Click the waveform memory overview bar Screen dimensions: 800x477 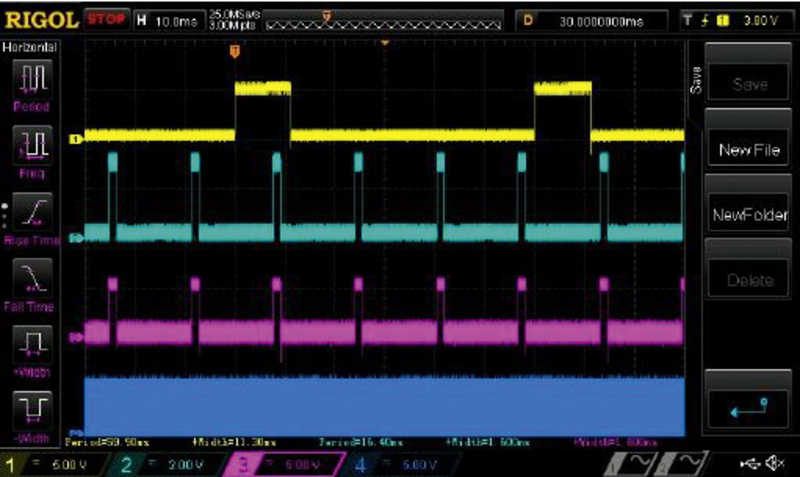384,22
